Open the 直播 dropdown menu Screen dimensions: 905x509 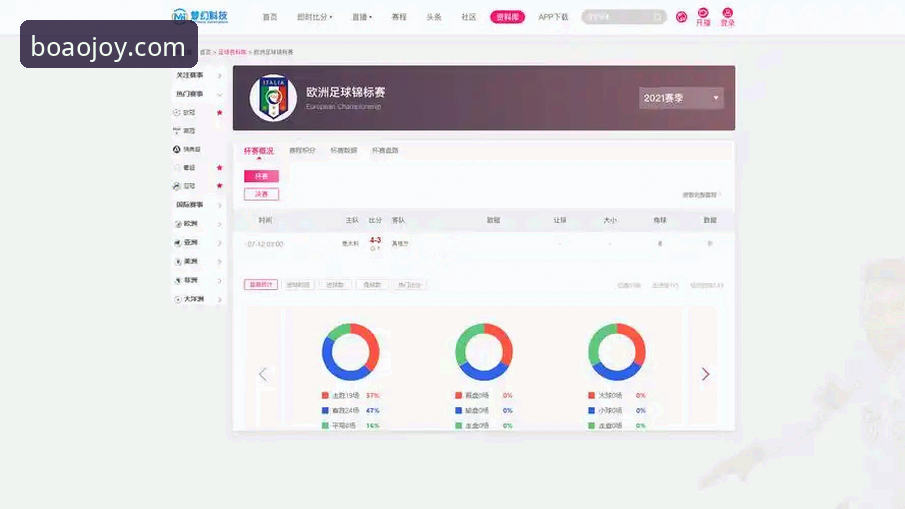pyautogui.click(x=362, y=17)
